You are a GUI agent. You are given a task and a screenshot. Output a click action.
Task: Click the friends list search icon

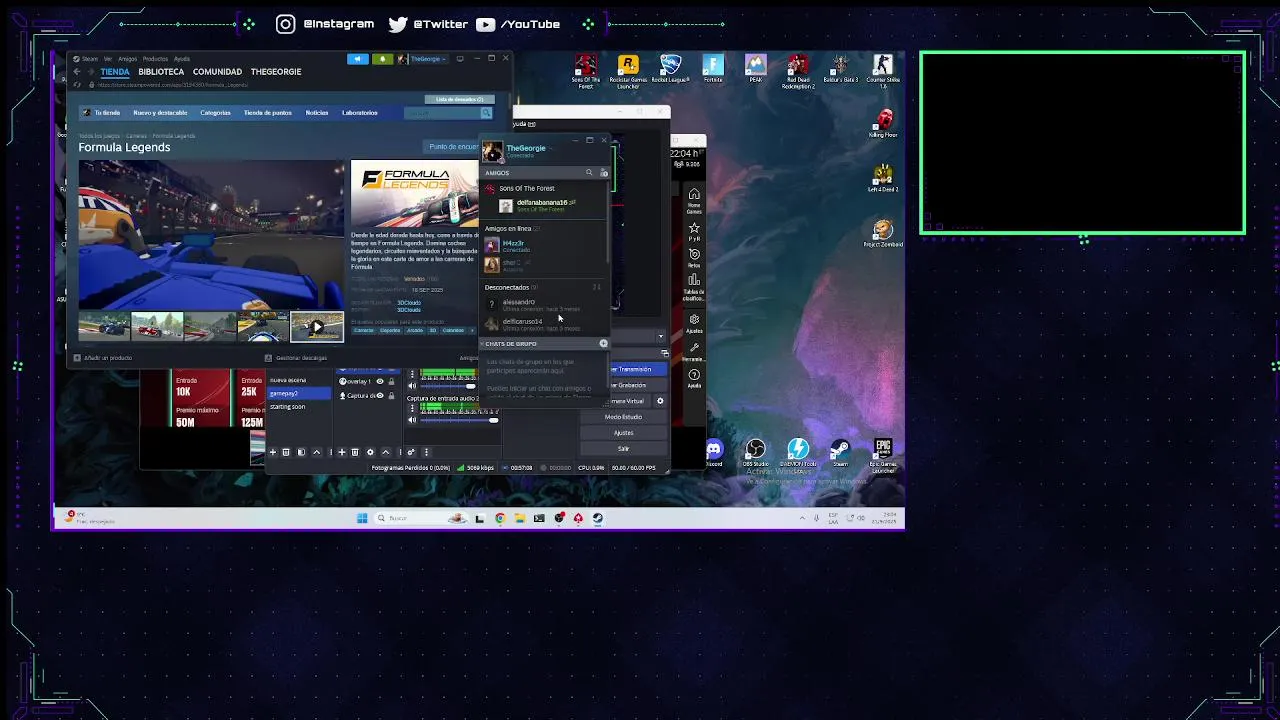pyautogui.click(x=589, y=173)
